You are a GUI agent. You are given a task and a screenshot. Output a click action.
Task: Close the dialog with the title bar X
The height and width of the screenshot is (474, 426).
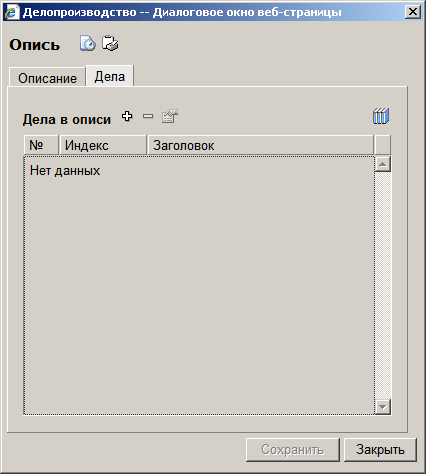413,12
